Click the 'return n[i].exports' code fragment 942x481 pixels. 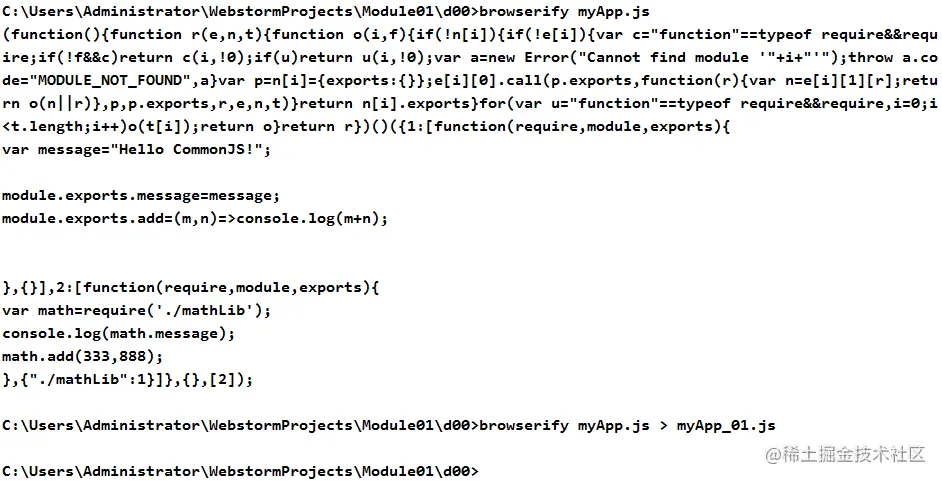[x=384, y=104]
